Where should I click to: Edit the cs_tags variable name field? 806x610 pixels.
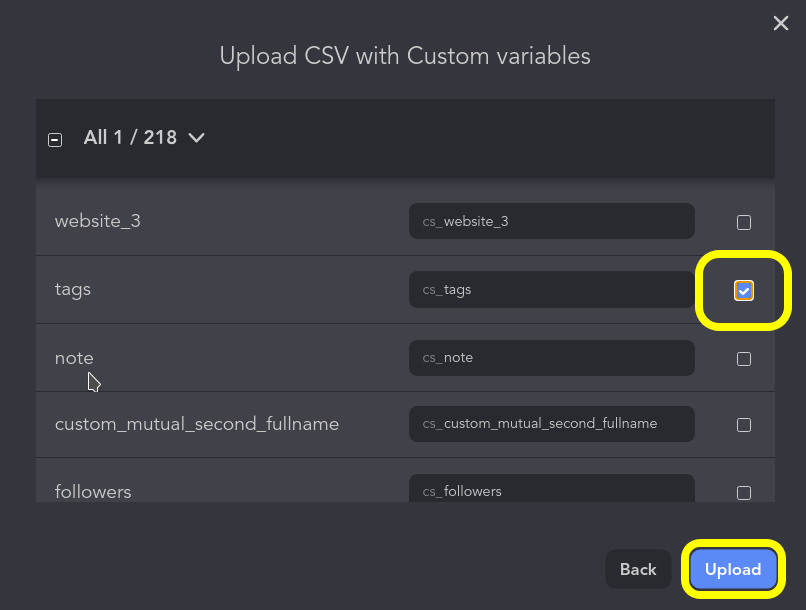click(x=552, y=290)
